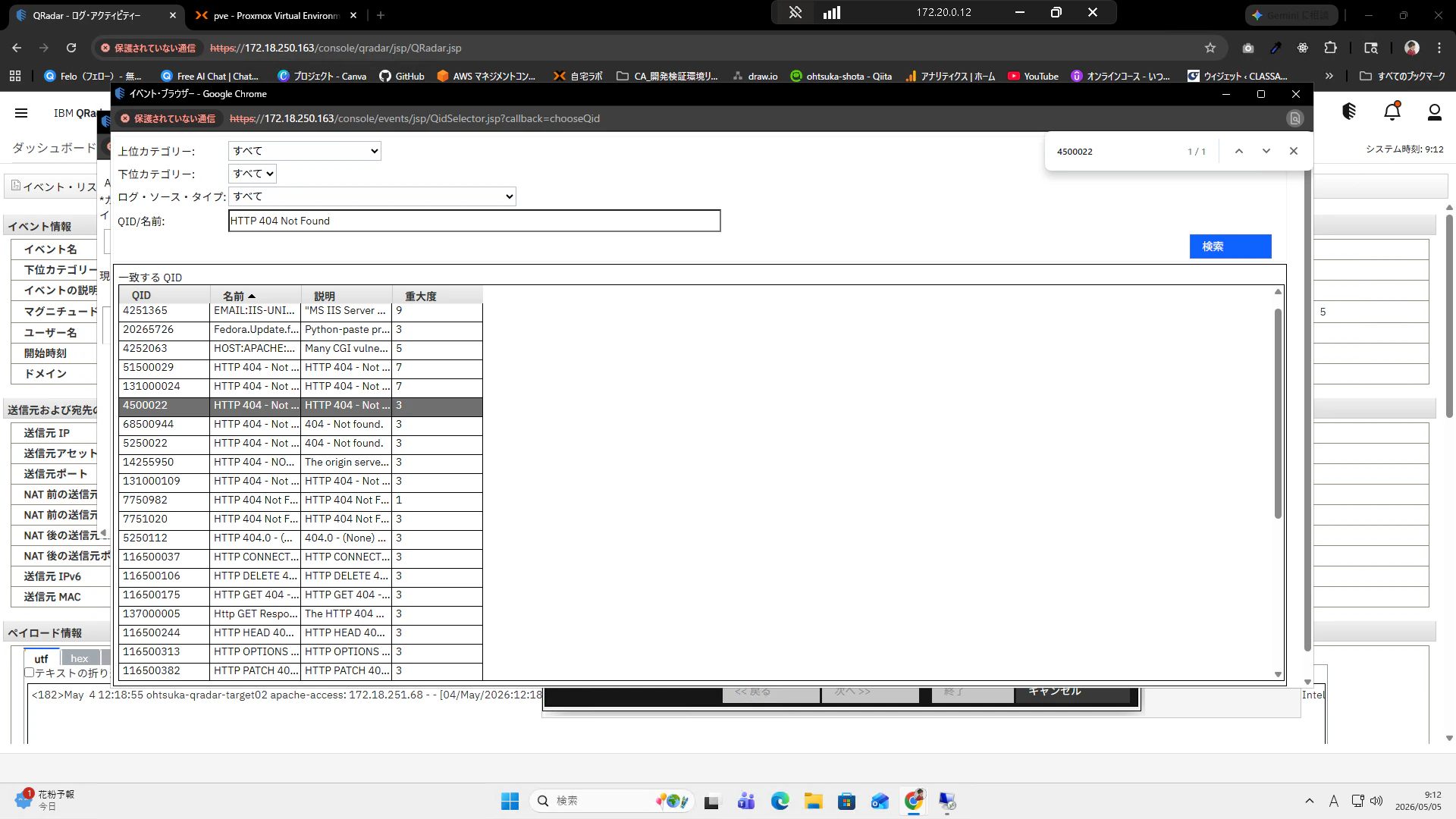
Task: Switch to the QRadar ログ・アクティビティー tab
Action: tap(96, 15)
